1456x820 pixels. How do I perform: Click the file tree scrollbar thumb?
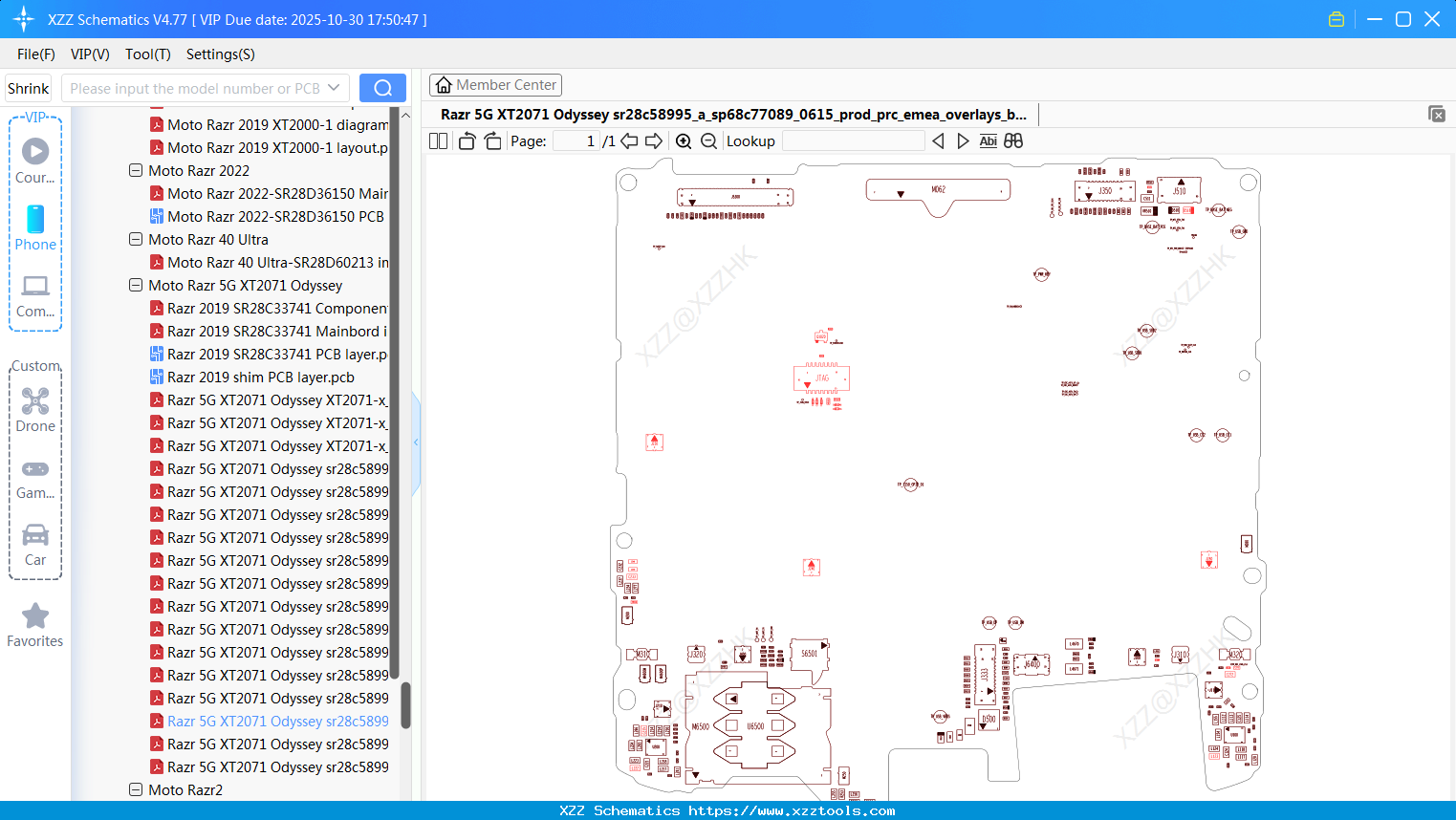[405, 704]
